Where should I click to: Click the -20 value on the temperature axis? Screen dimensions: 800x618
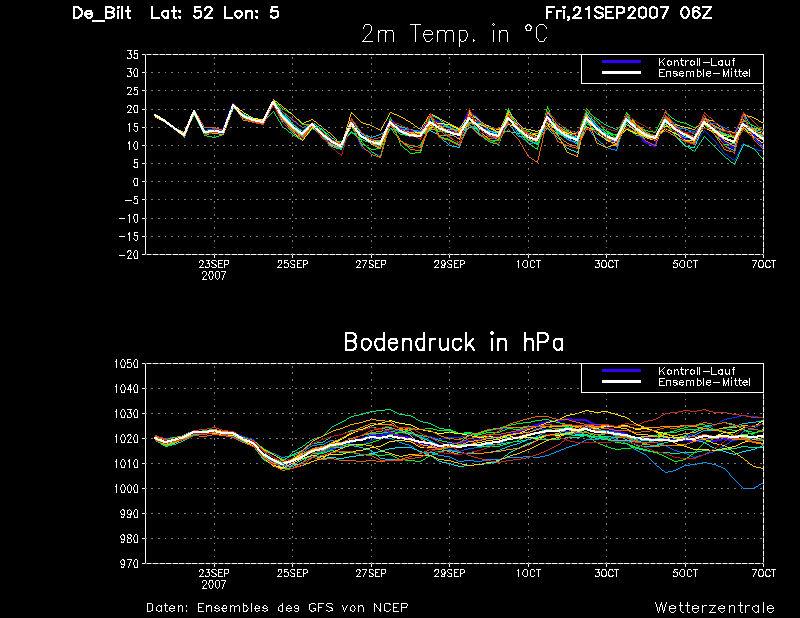(129, 255)
